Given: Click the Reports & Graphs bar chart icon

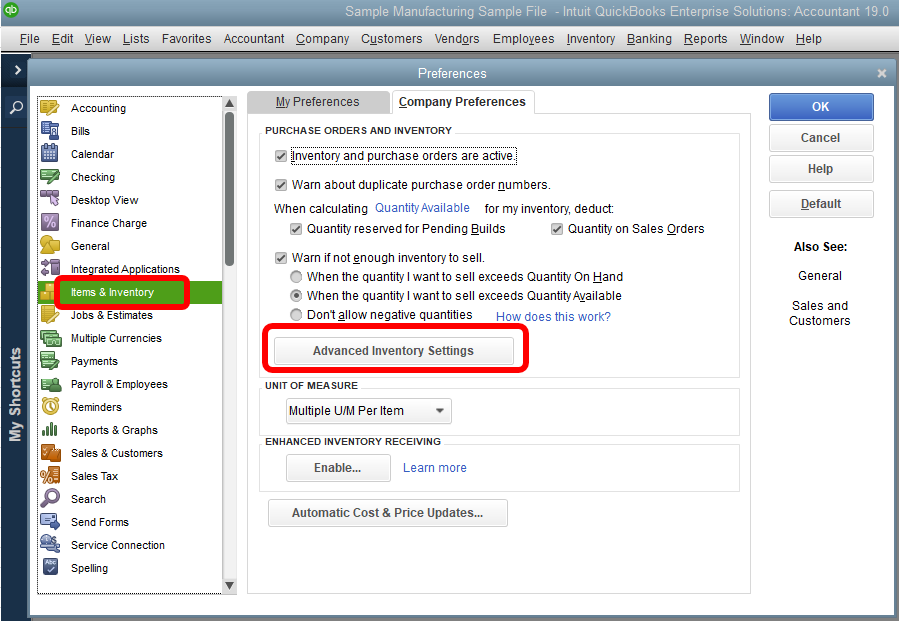Looking at the screenshot, I should (50, 429).
